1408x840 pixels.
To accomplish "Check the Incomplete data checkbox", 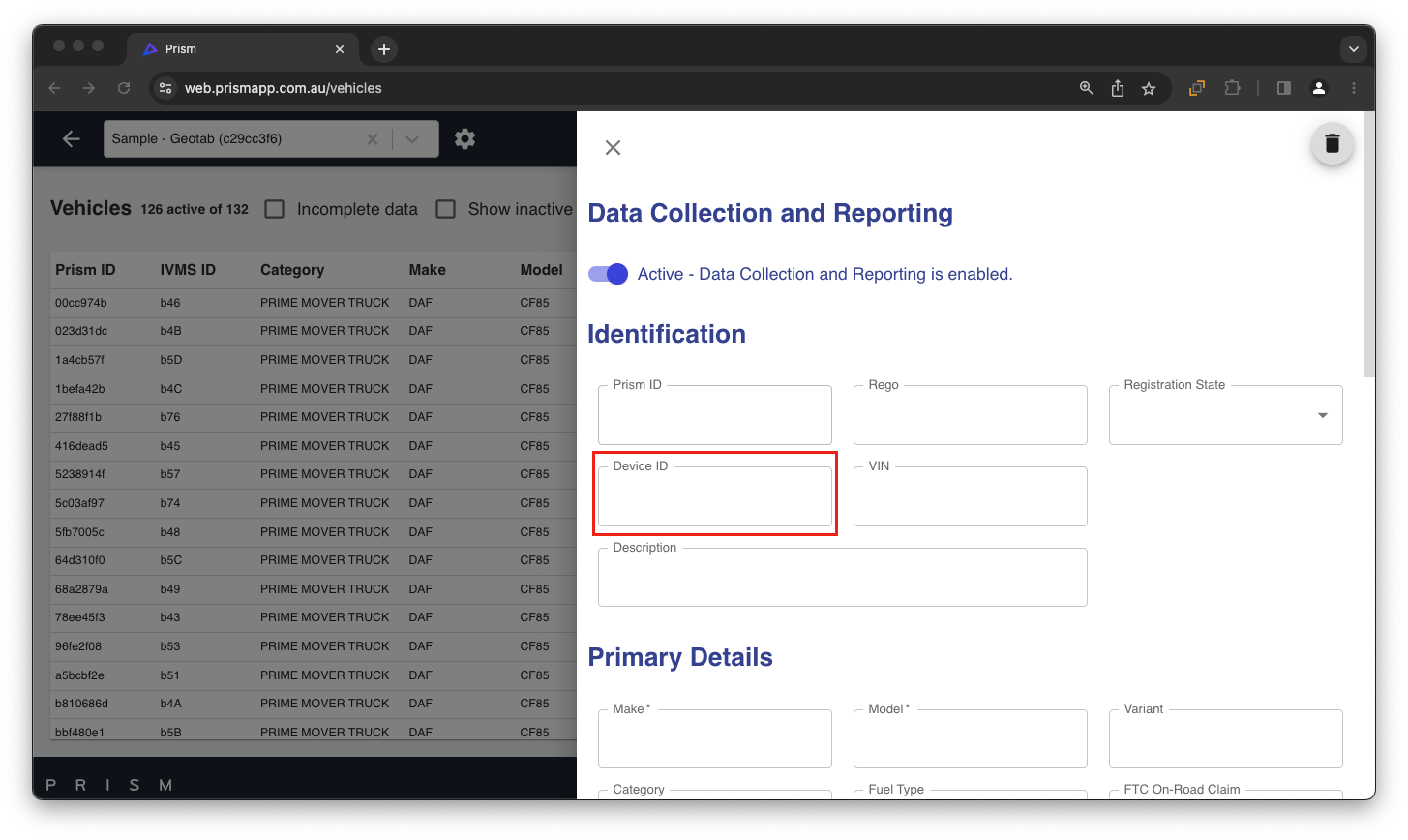I will pos(275,209).
